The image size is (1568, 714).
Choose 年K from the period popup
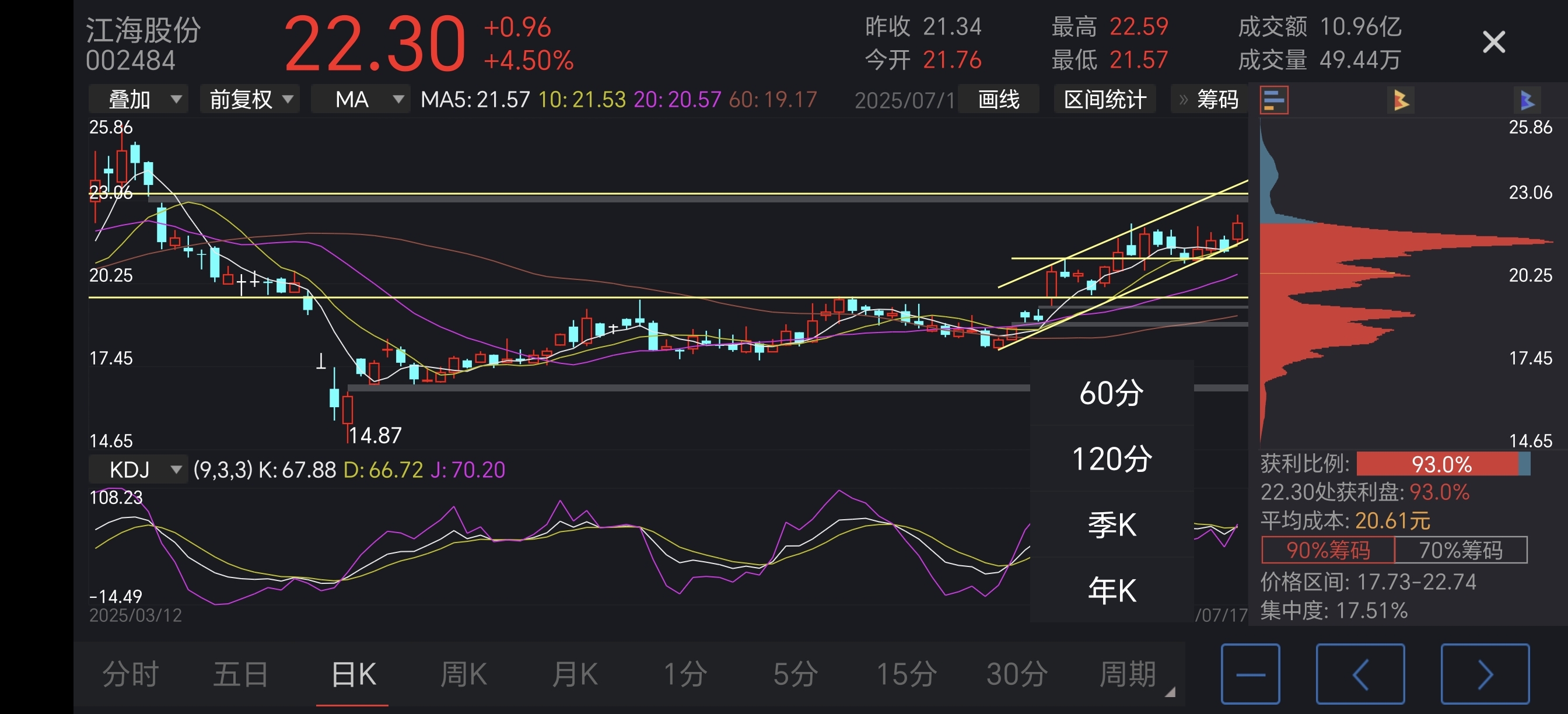click(1111, 590)
